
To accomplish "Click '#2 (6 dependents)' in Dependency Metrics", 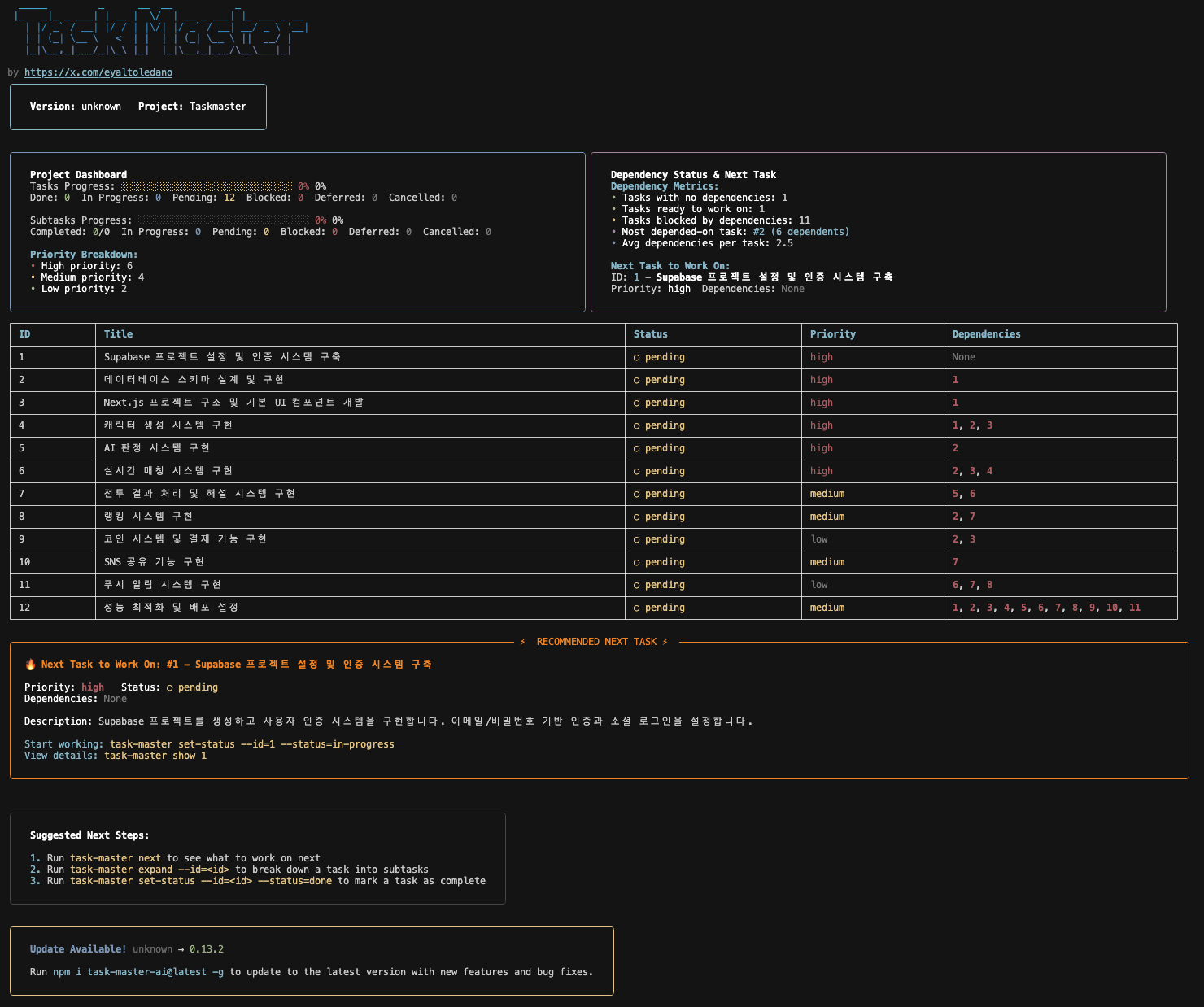I will pos(801,232).
